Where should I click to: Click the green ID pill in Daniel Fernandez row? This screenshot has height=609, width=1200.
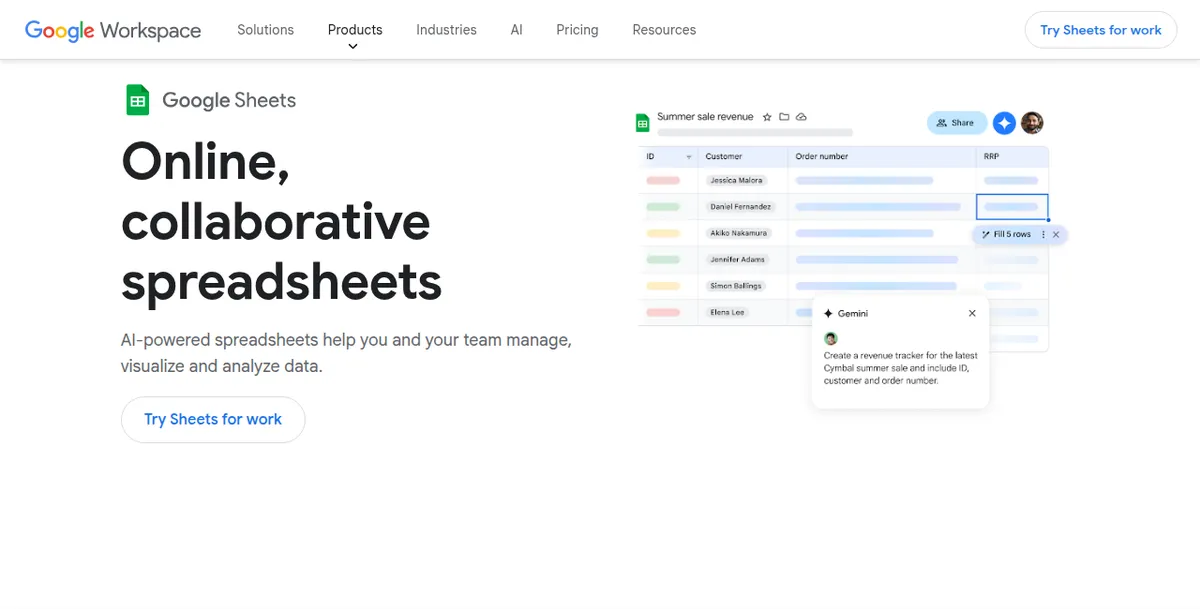pyautogui.click(x=663, y=207)
